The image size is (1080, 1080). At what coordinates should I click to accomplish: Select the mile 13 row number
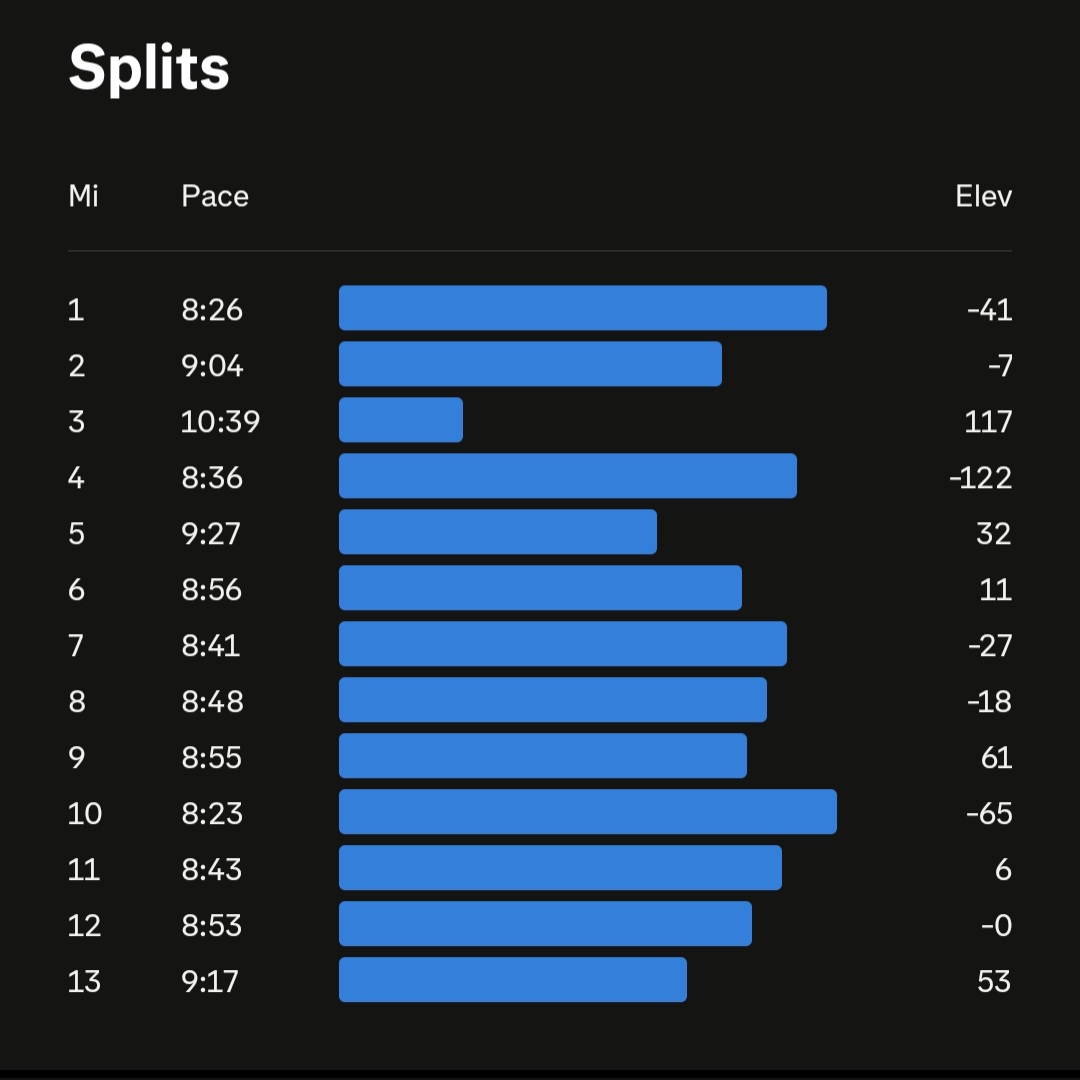(x=84, y=982)
